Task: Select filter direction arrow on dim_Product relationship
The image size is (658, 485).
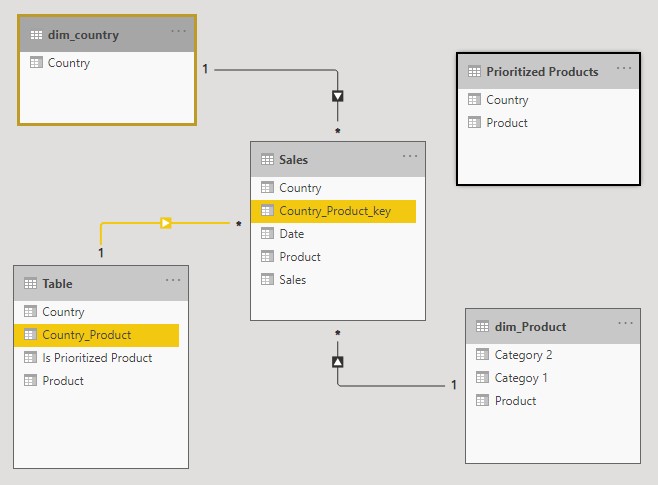Action: (x=337, y=362)
